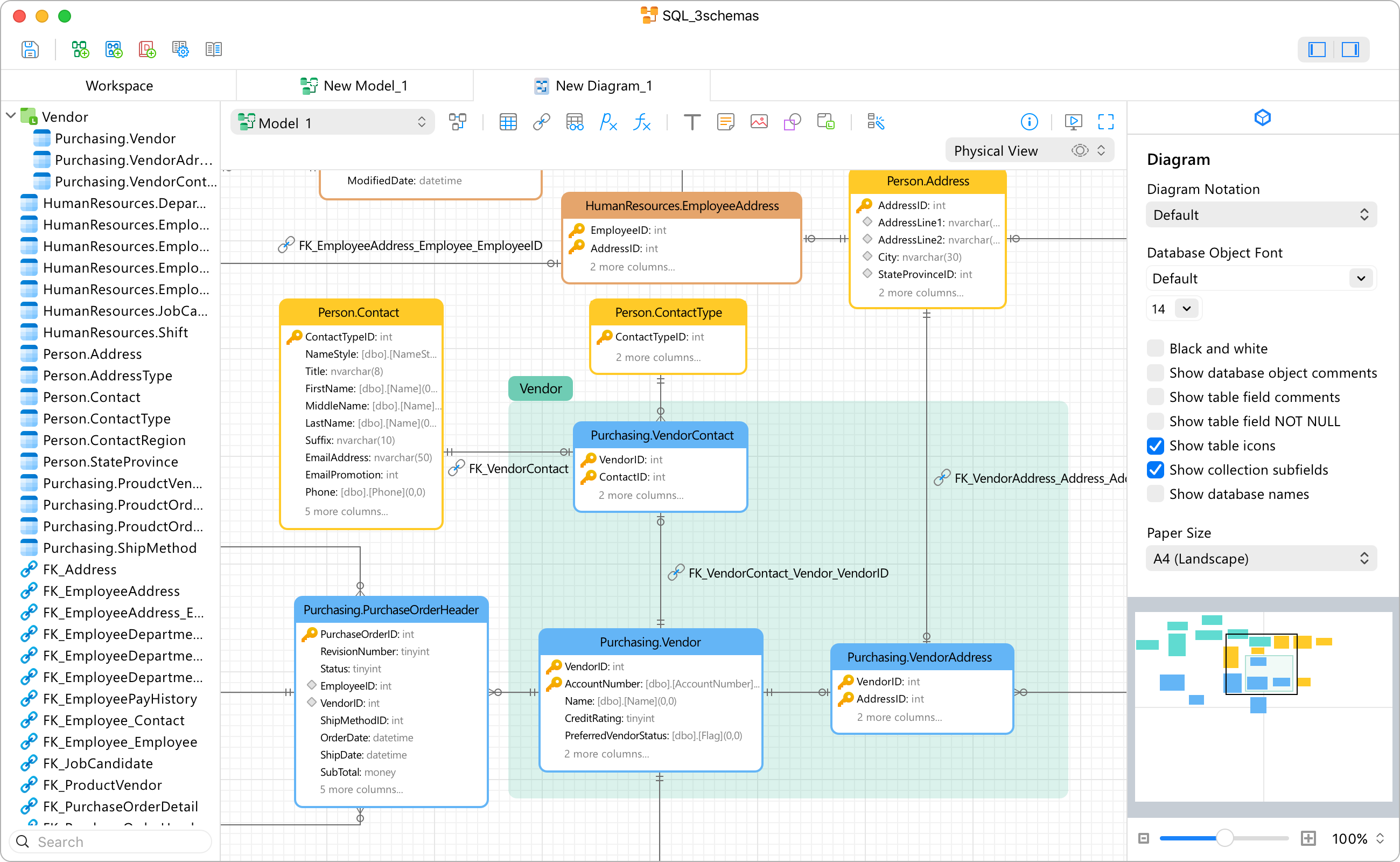The width and height of the screenshot is (1400, 862).
Task: Click the zoom slider handle
Action: click(x=1224, y=838)
